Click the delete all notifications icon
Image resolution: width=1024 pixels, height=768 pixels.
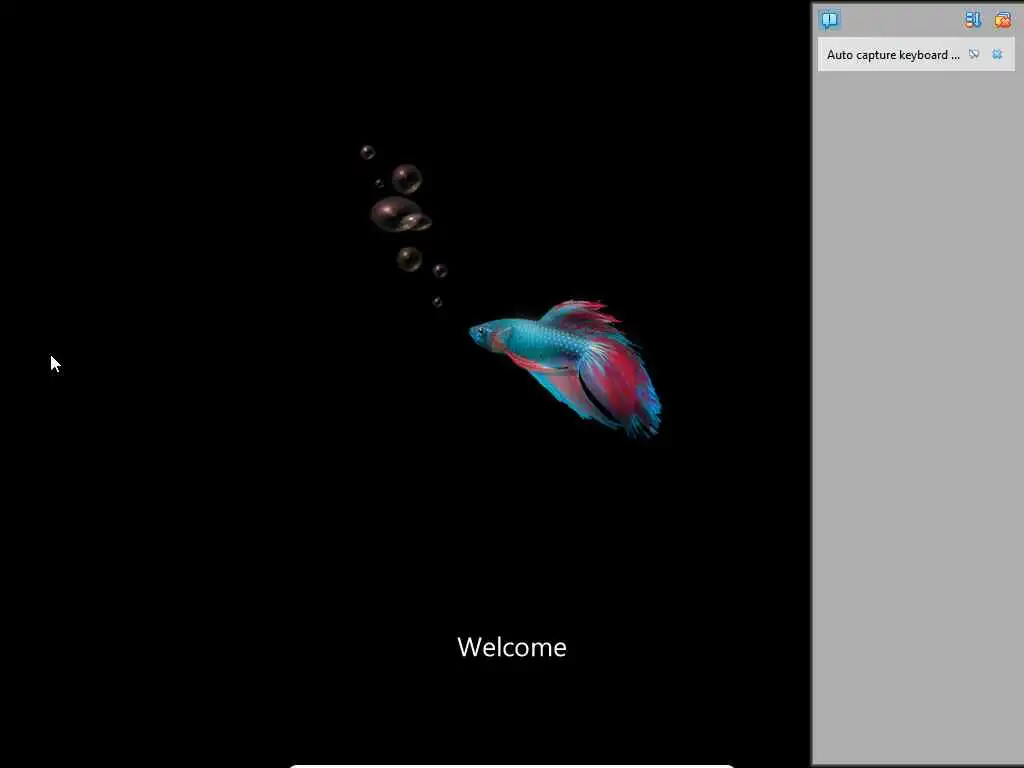coord(1002,20)
